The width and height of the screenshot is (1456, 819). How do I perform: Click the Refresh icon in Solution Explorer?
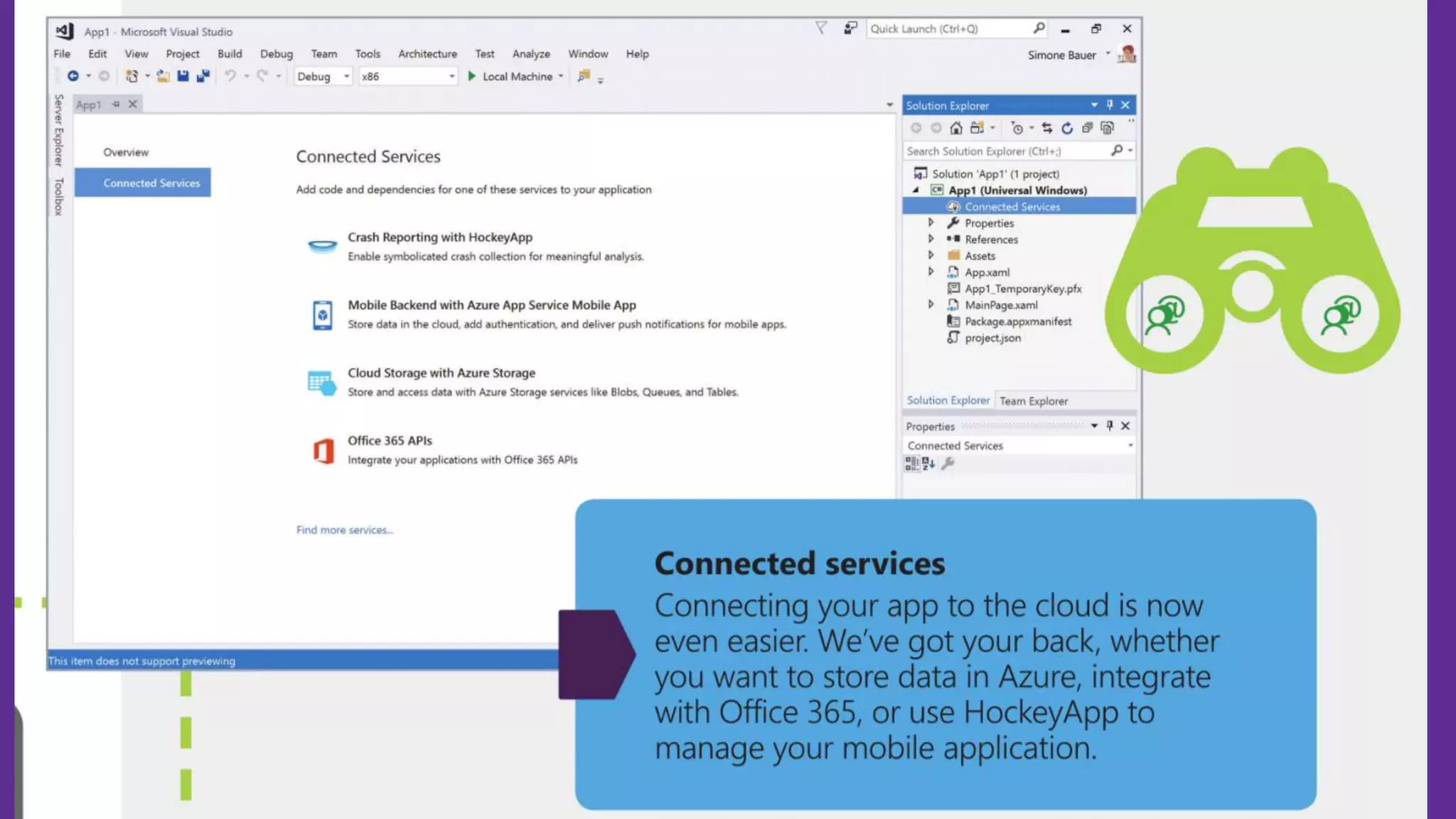(1067, 128)
